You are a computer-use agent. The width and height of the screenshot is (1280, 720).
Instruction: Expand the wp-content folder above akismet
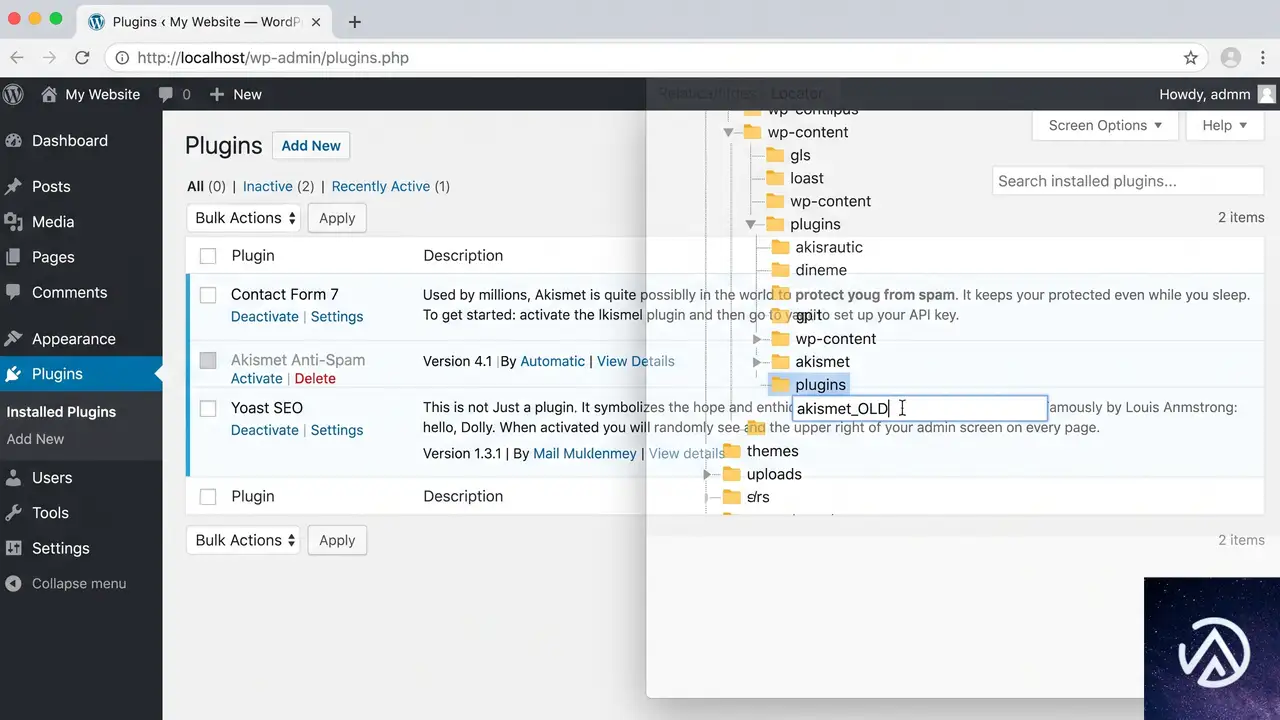(x=757, y=339)
